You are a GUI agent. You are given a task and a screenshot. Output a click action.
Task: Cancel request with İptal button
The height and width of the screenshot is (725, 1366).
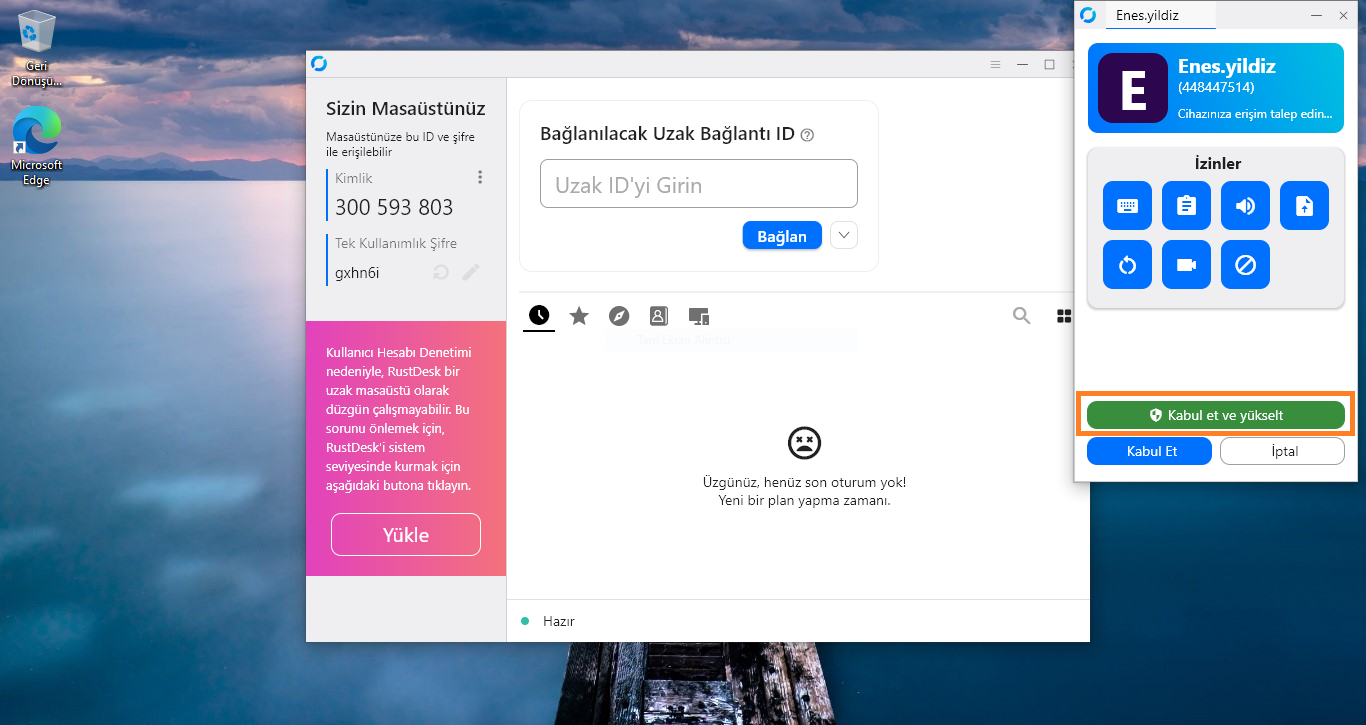[1282, 451]
